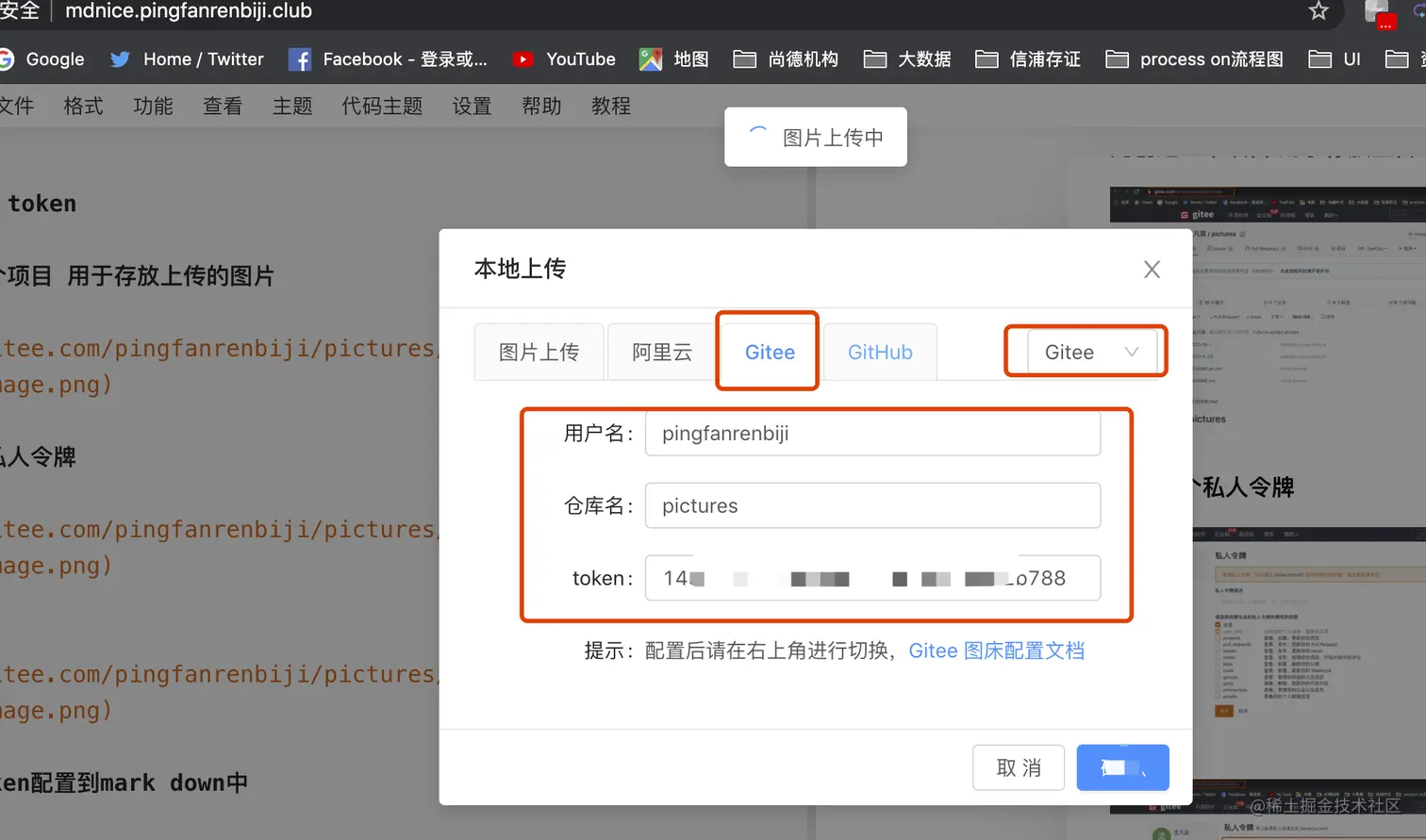Click the 本地上传 dialog title
The height and width of the screenshot is (840, 1426).
pos(520,269)
